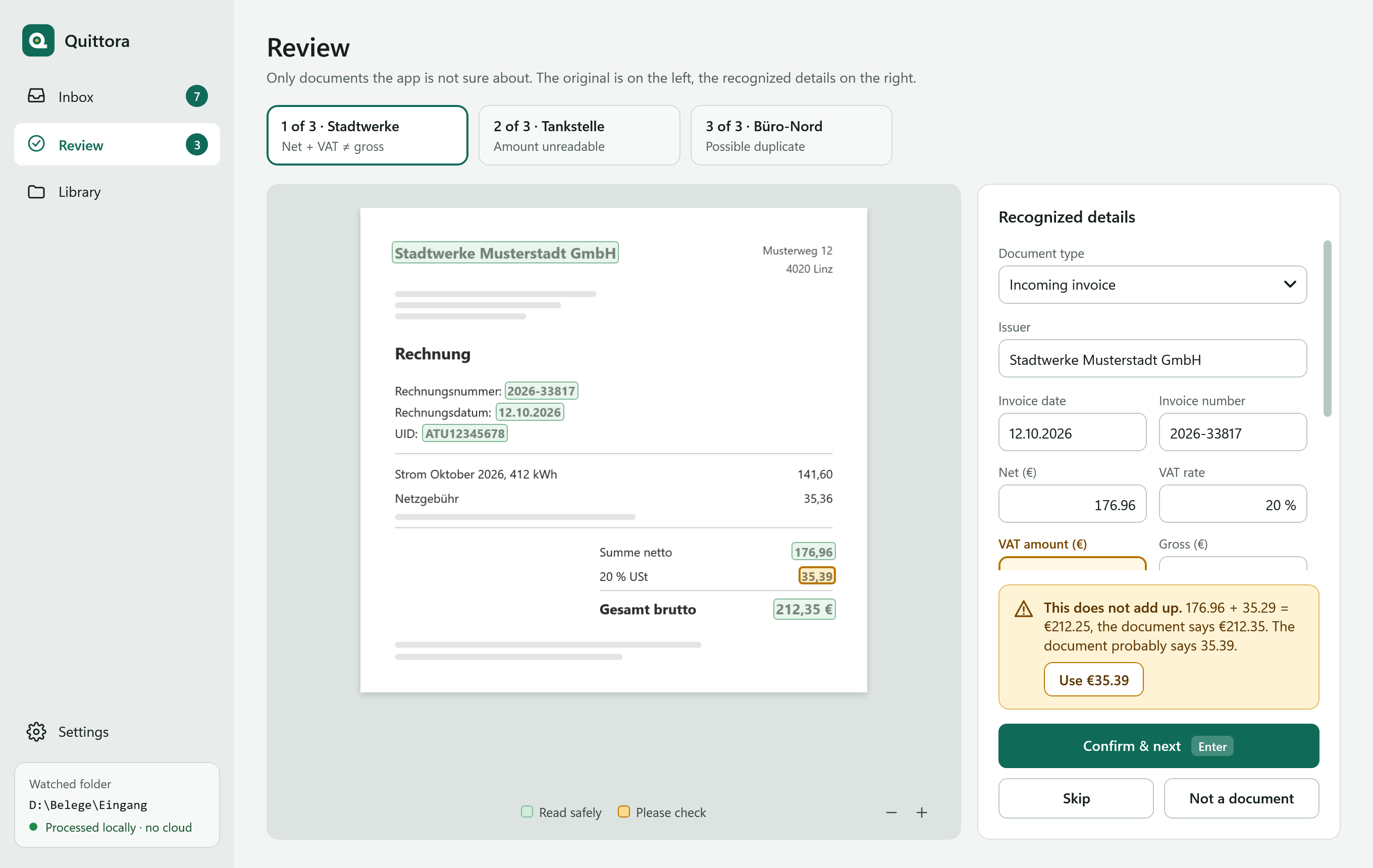Click the Quittora logo icon
Screen dimensions: 1373x868
pyautogui.click(x=38, y=40)
